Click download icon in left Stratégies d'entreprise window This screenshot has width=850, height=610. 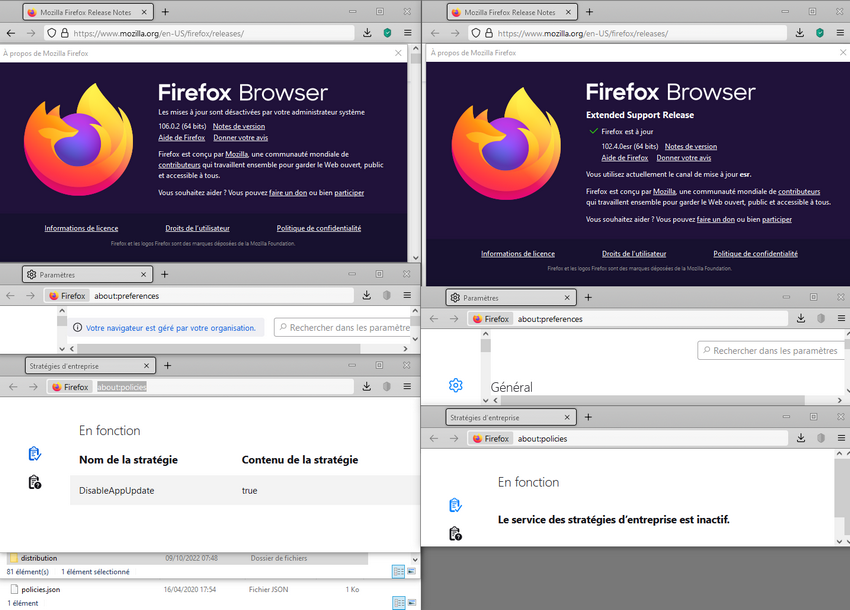(x=366, y=386)
